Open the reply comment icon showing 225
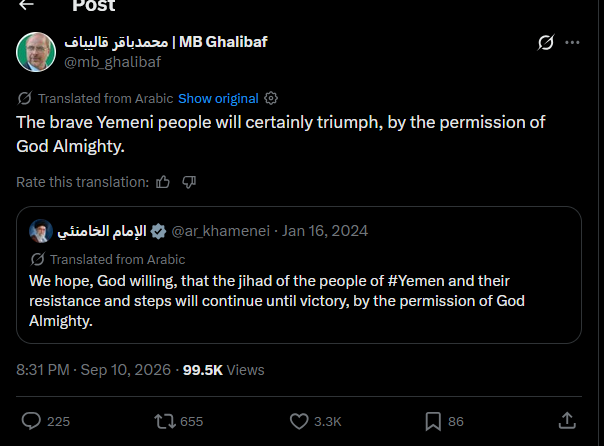This screenshot has height=446, width=604. tap(31, 421)
